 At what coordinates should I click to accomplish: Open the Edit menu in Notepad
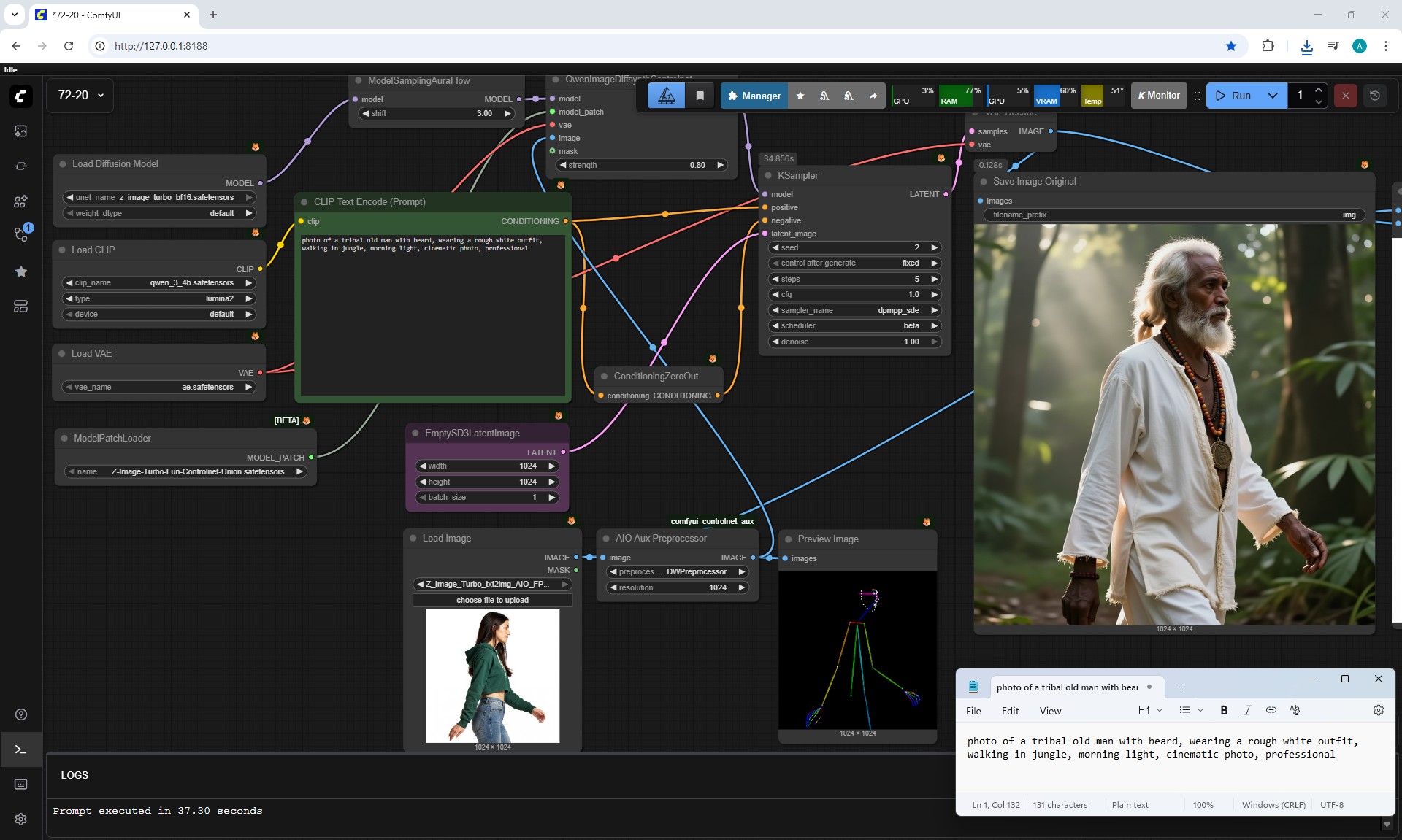(1010, 711)
